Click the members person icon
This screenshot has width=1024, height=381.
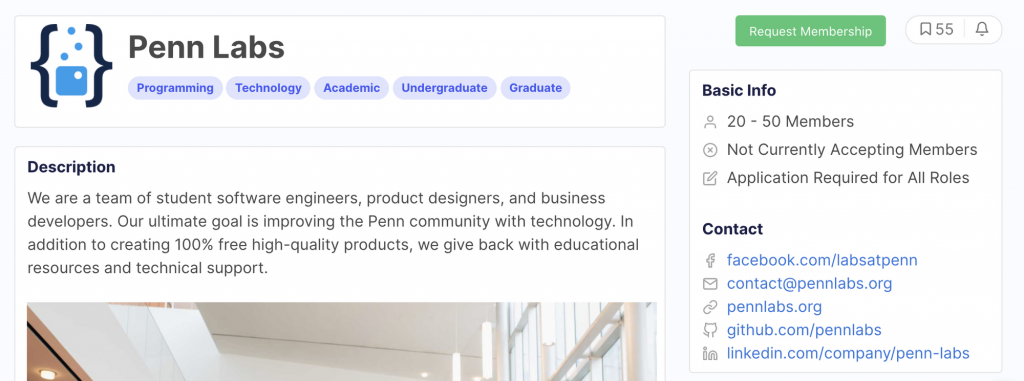[710, 122]
